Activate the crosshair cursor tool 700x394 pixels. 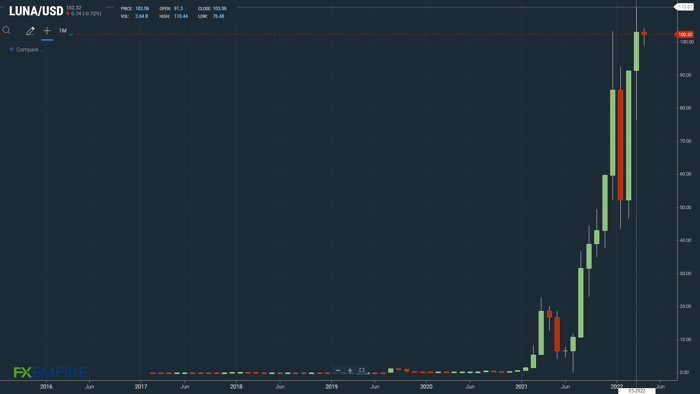(47, 31)
